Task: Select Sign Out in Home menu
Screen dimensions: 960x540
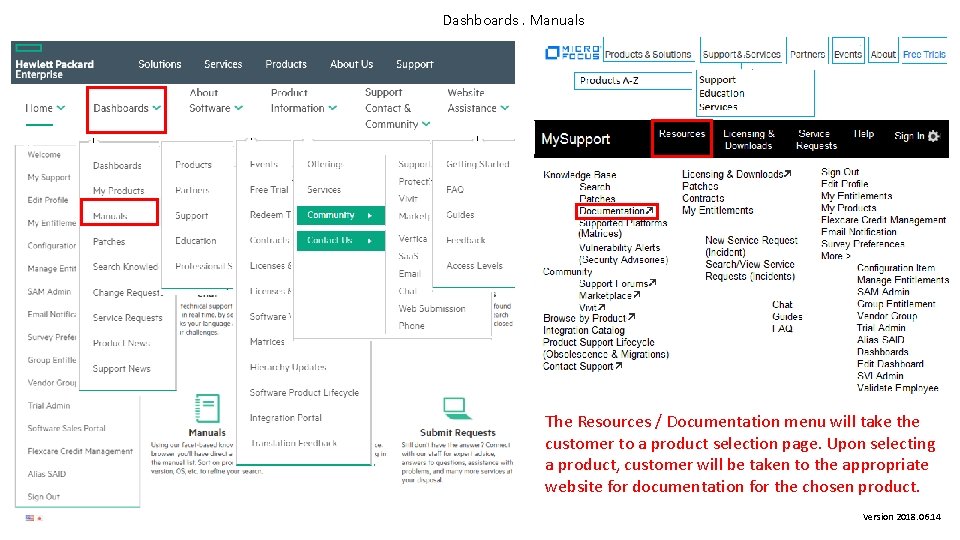Action: pyautogui.click(x=43, y=497)
